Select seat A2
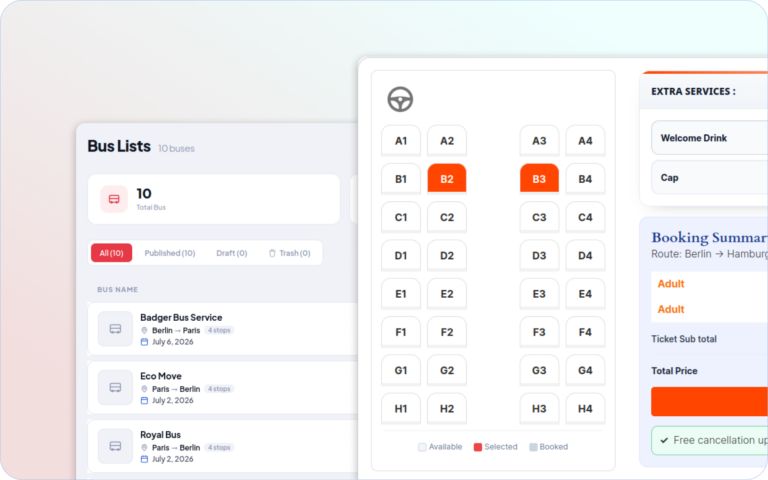Viewport: 768px width, 480px height. click(447, 141)
